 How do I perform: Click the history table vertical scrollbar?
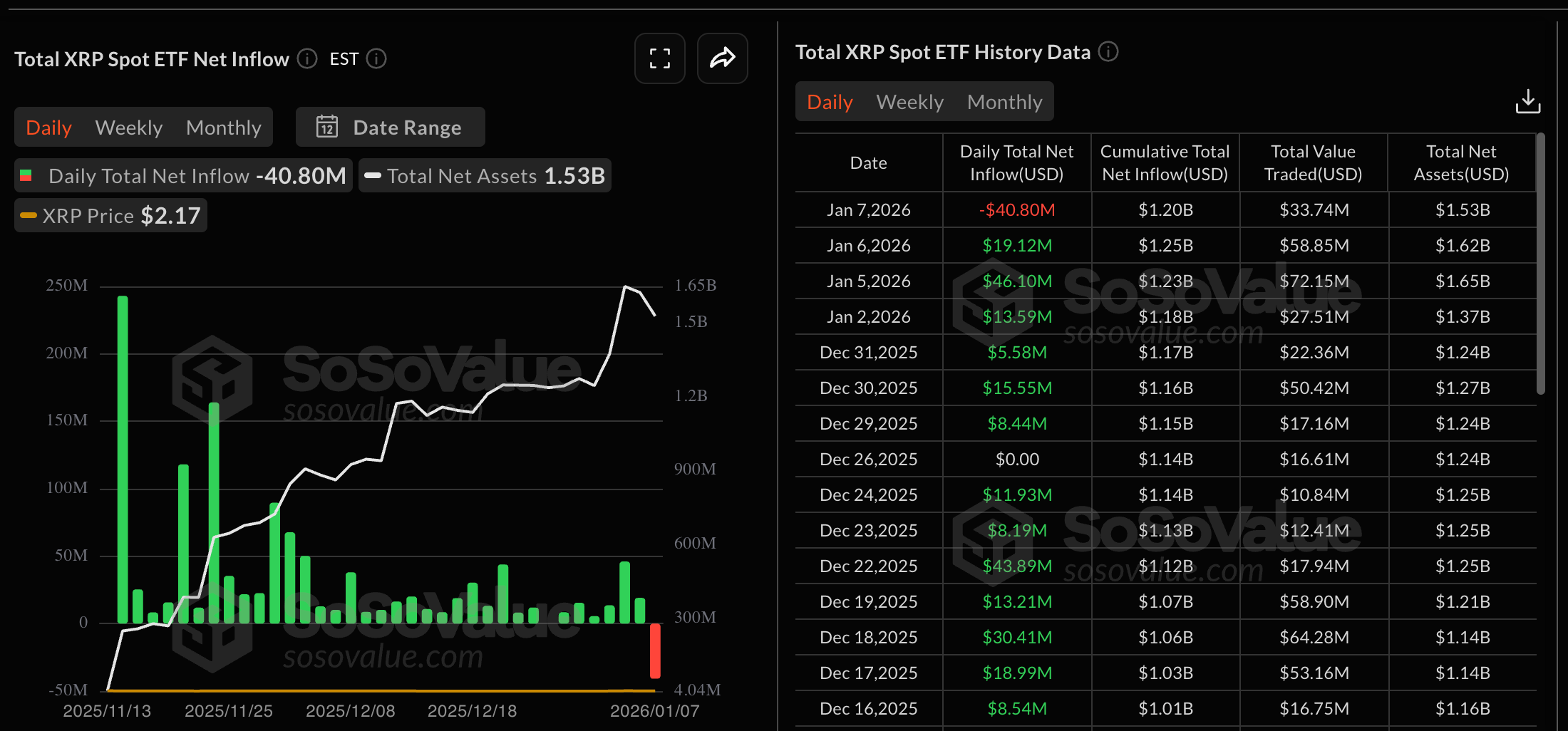coord(1540,264)
